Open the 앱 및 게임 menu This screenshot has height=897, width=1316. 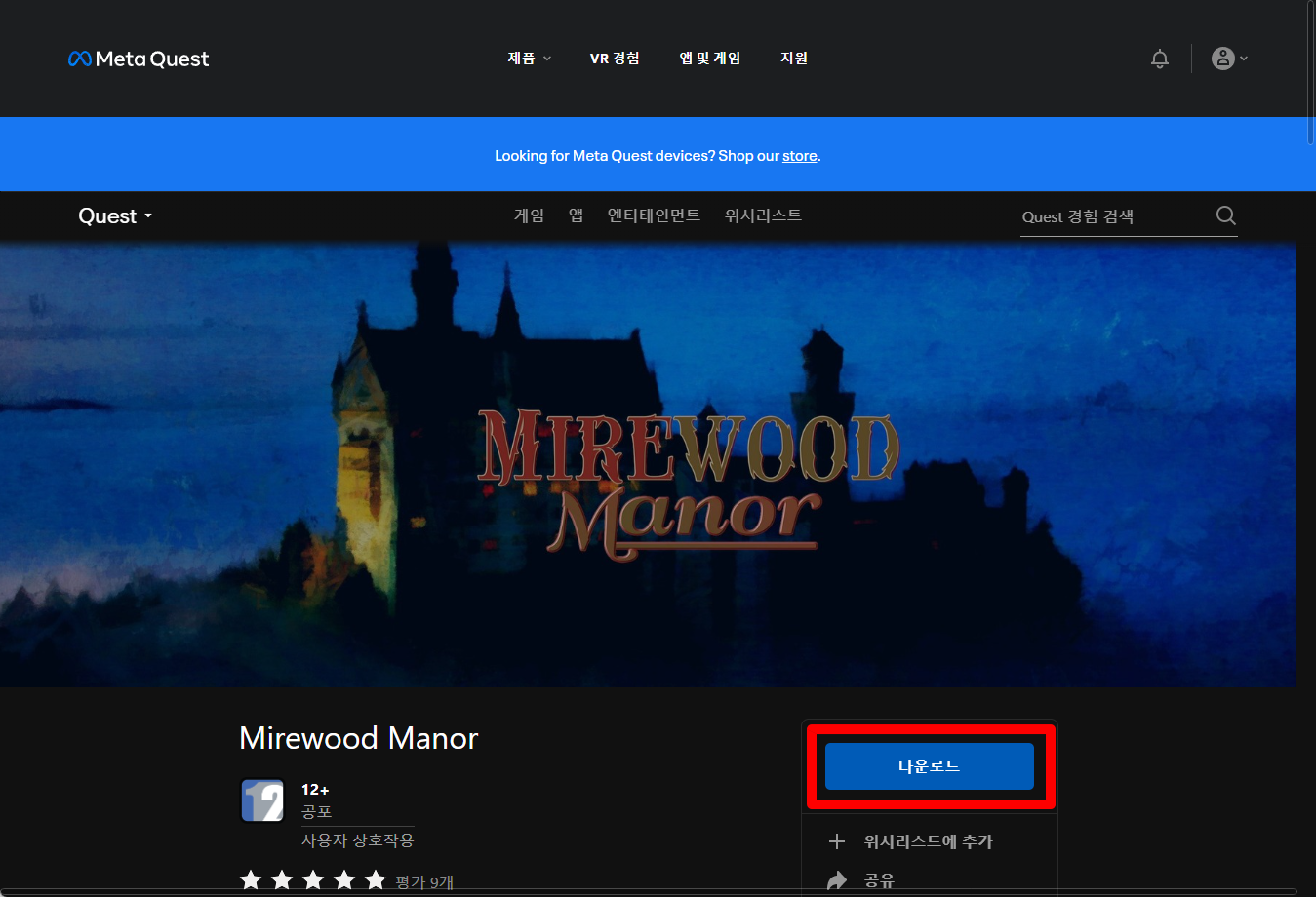tap(710, 58)
